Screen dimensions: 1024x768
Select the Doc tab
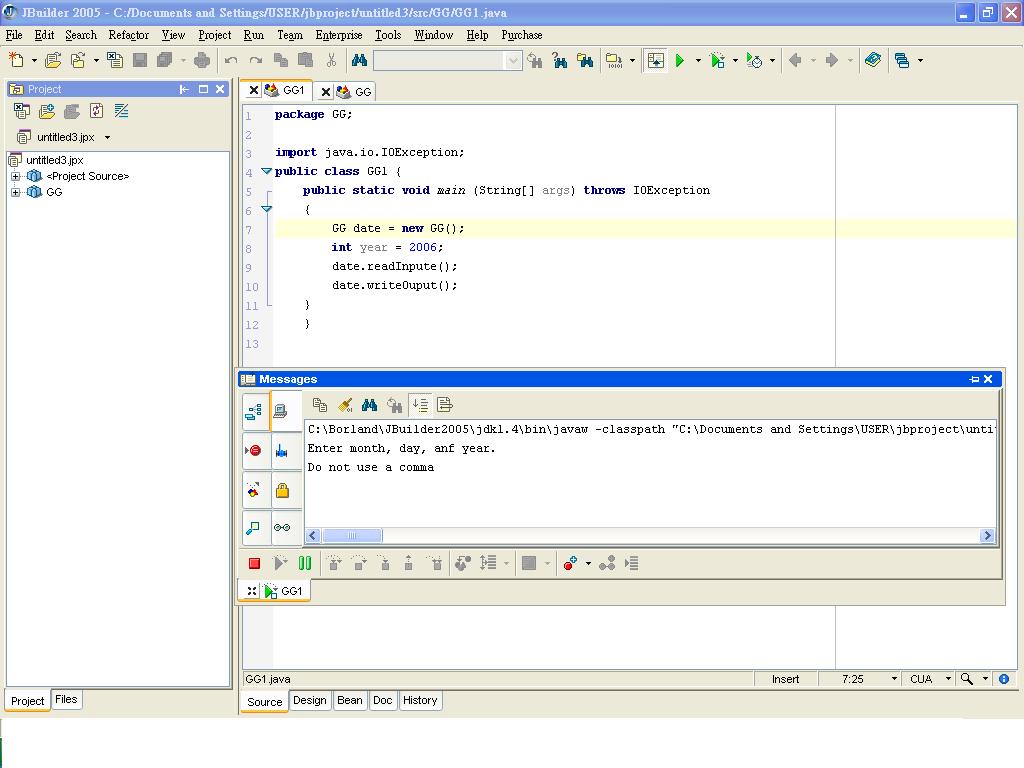pos(382,700)
